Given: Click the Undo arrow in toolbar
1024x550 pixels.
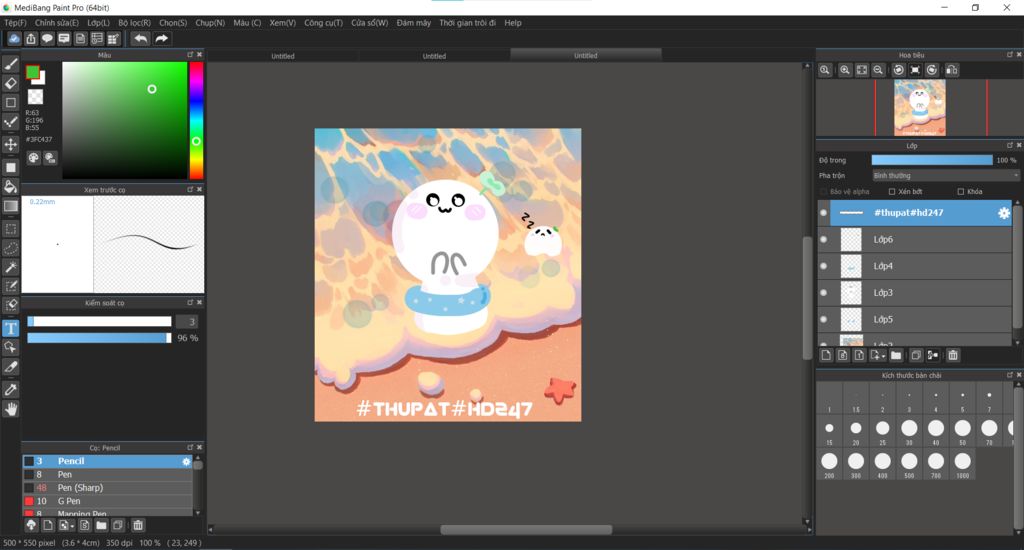Looking at the screenshot, I should pyautogui.click(x=140, y=39).
